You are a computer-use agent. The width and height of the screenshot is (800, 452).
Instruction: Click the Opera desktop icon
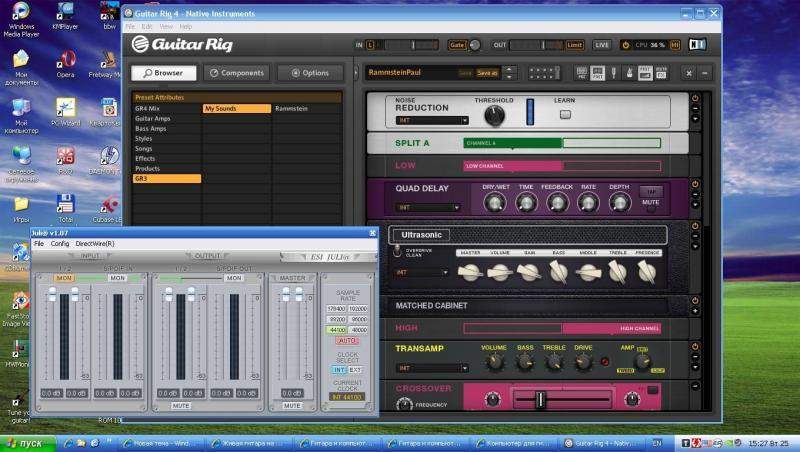pyautogui.click(x=65, y=65)
